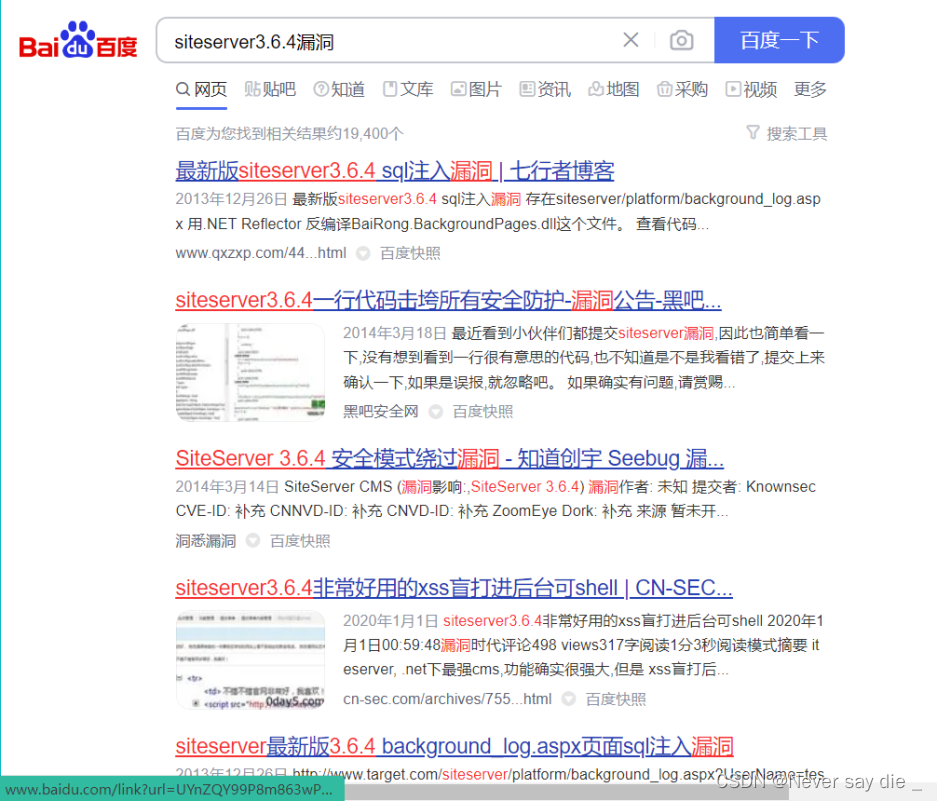Select the 网页 tab
The height and width of the screenshot is (801, 937).
click(201, 90)
